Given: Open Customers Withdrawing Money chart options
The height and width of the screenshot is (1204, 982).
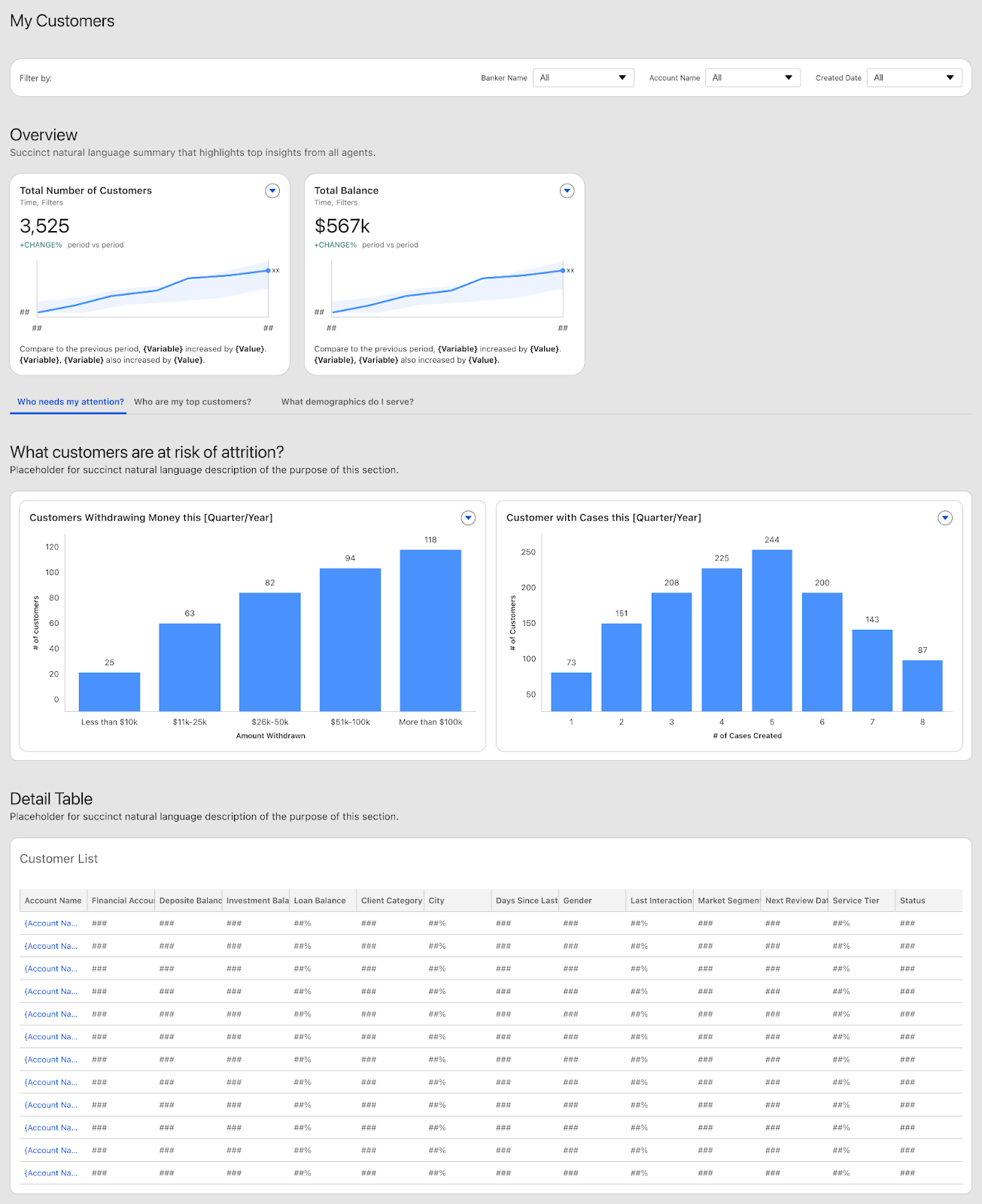Looking at the screenshot, I should tap(468, 518).
